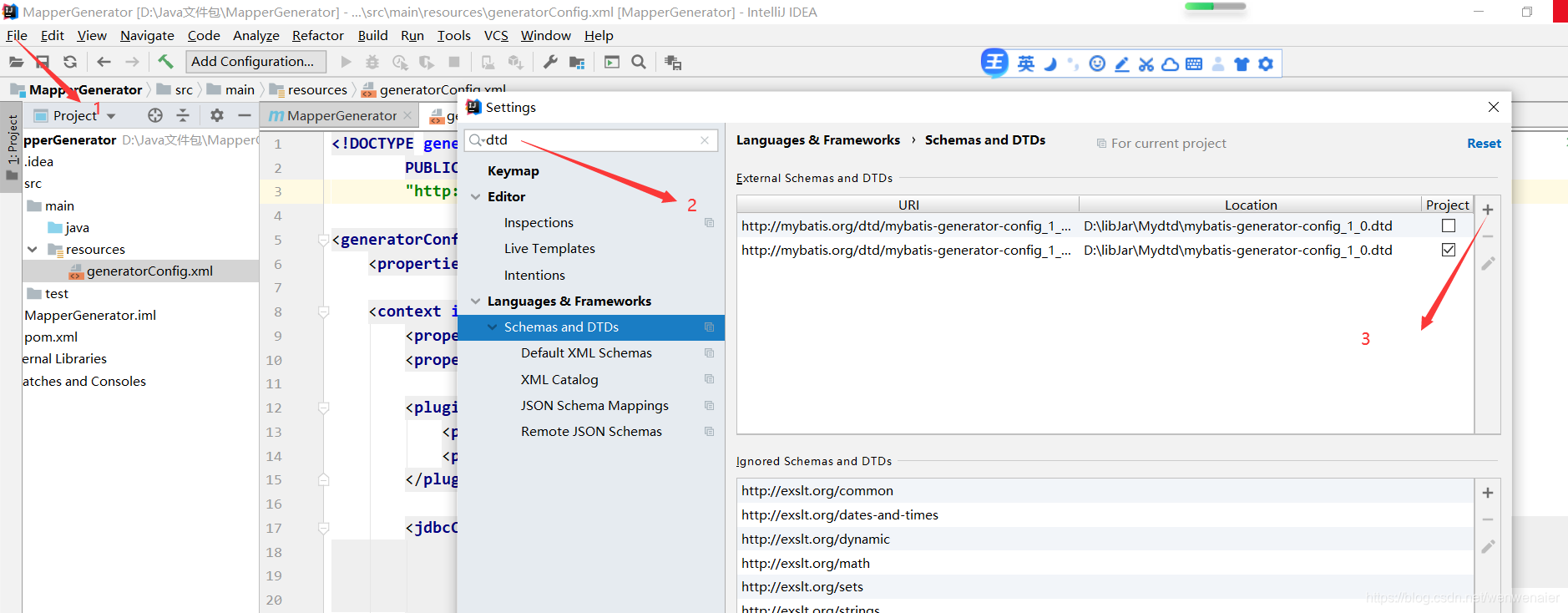Click the Stop square icon
Image resolution: width=1568 pixels, height=613 pixels.
[x=454, y=62]
